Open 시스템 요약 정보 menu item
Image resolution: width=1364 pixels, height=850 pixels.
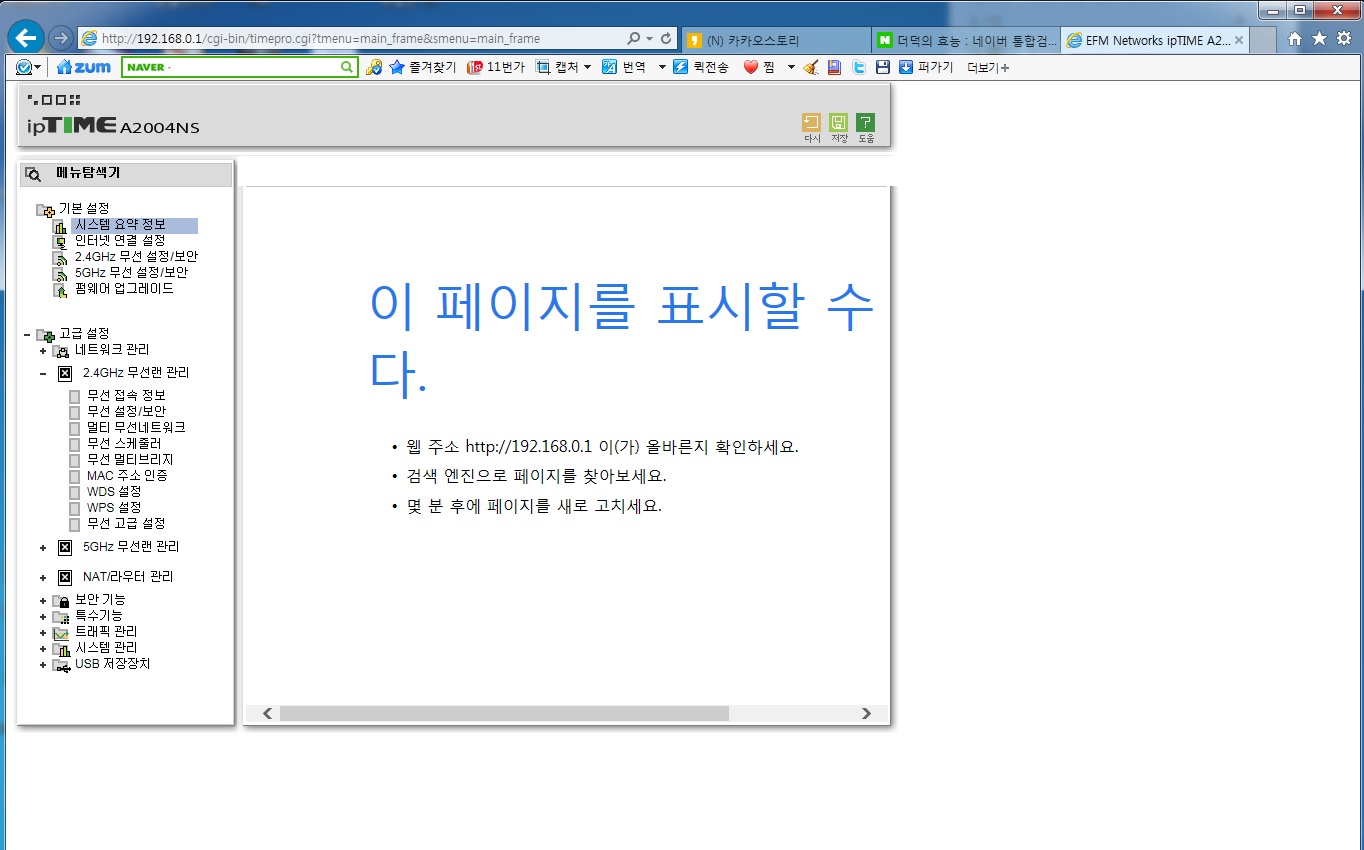(x=120, y=225)
